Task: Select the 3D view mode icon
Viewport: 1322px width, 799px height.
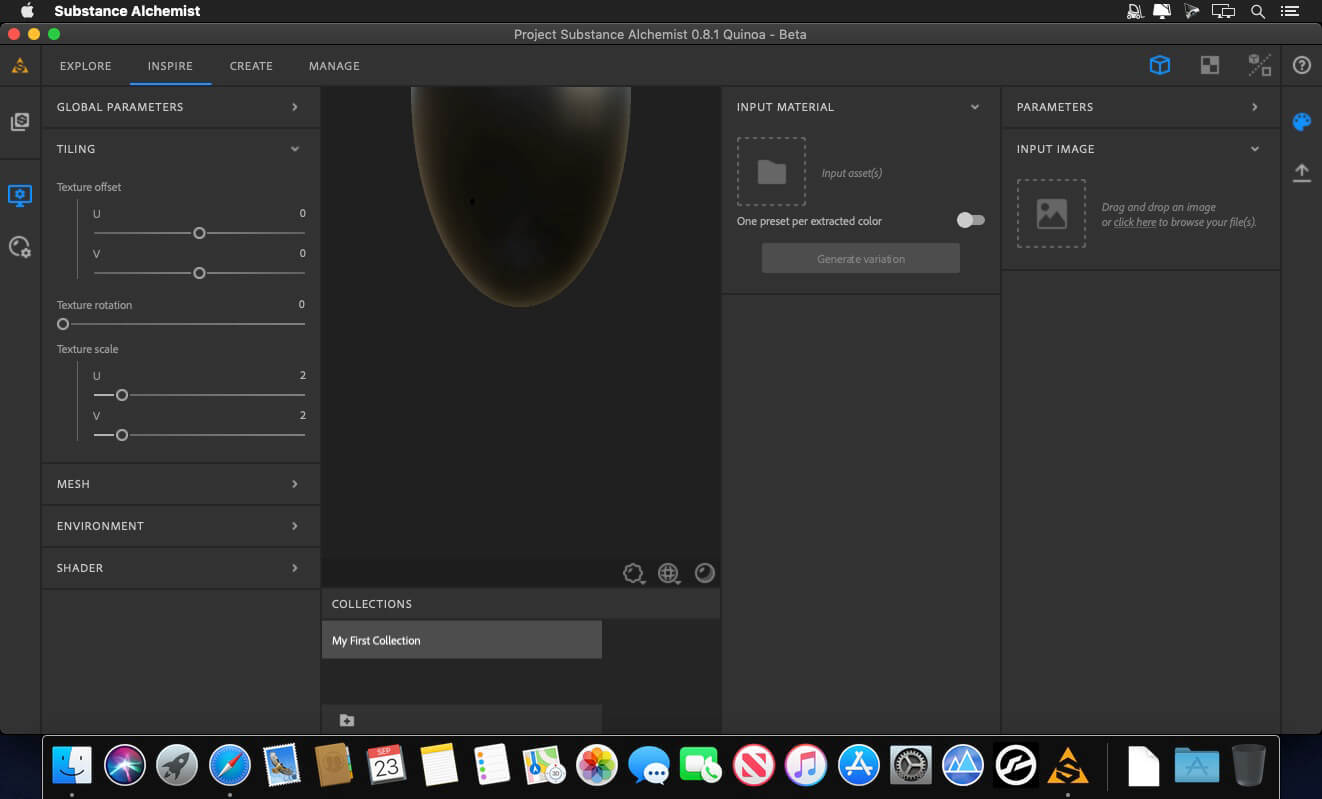Action: click(x=1159, y=64)
